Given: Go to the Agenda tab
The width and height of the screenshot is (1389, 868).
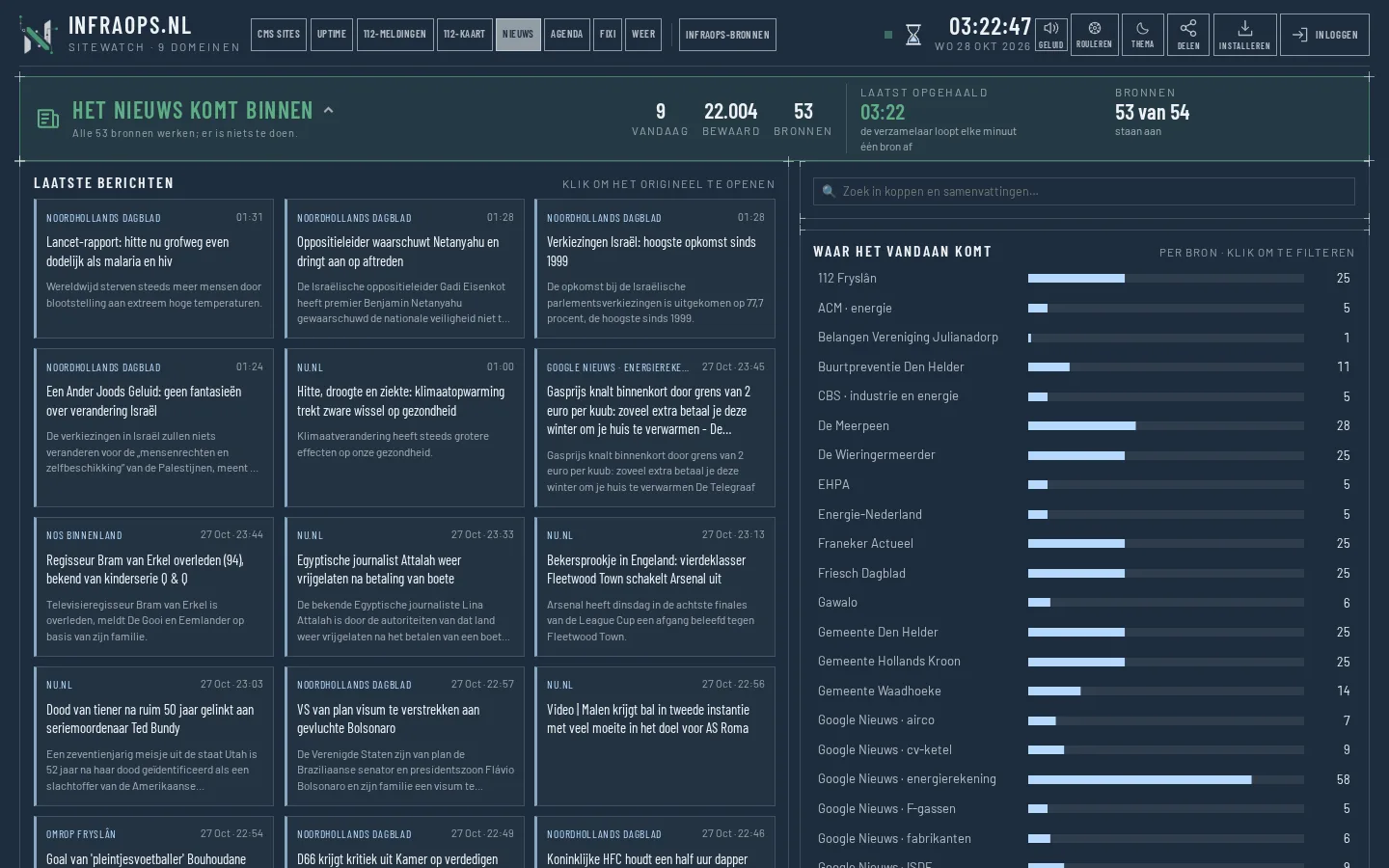Looking at the screenshot, I should point(566,35).
